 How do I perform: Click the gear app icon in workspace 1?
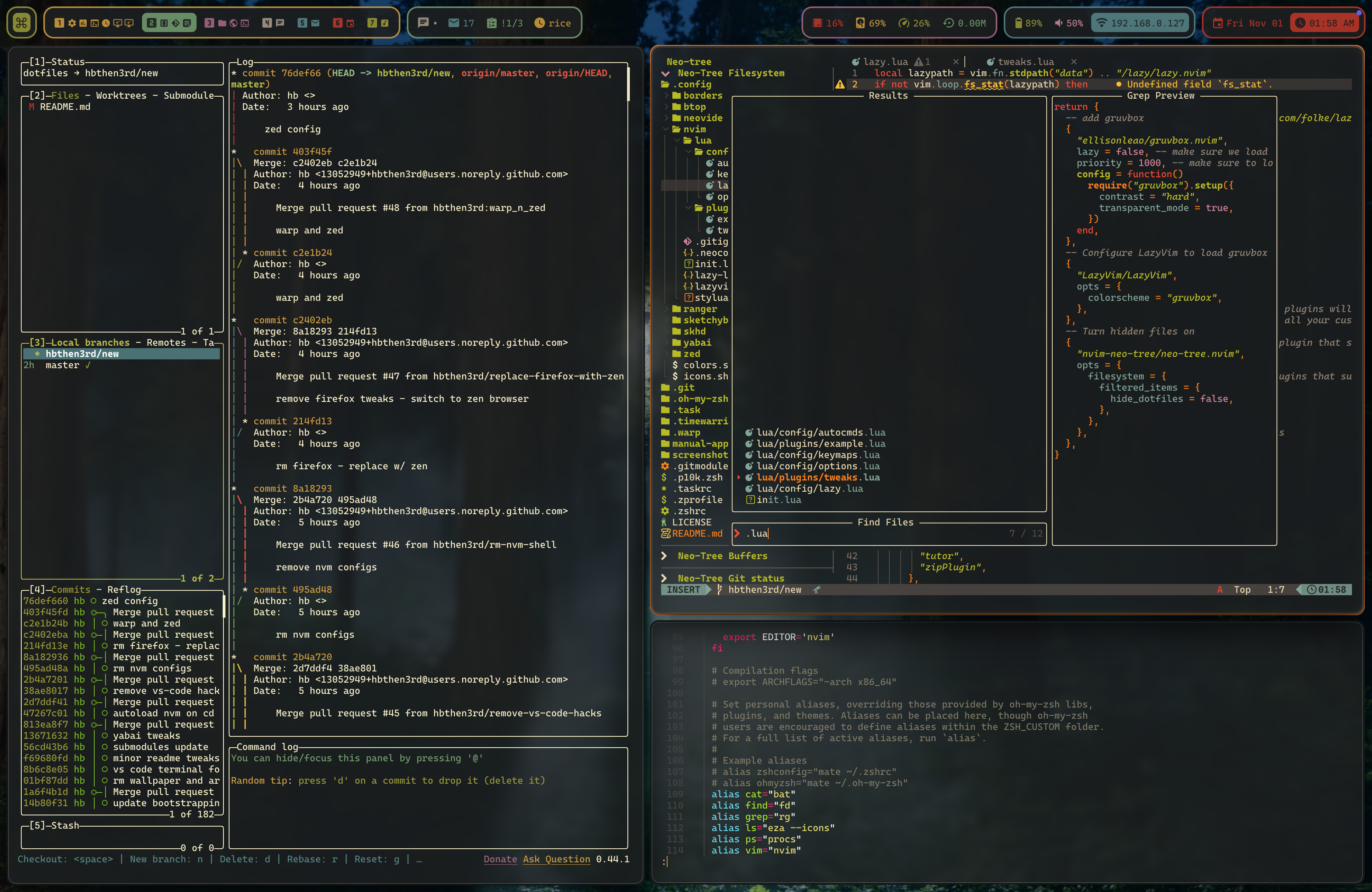[x=72, y=23]
